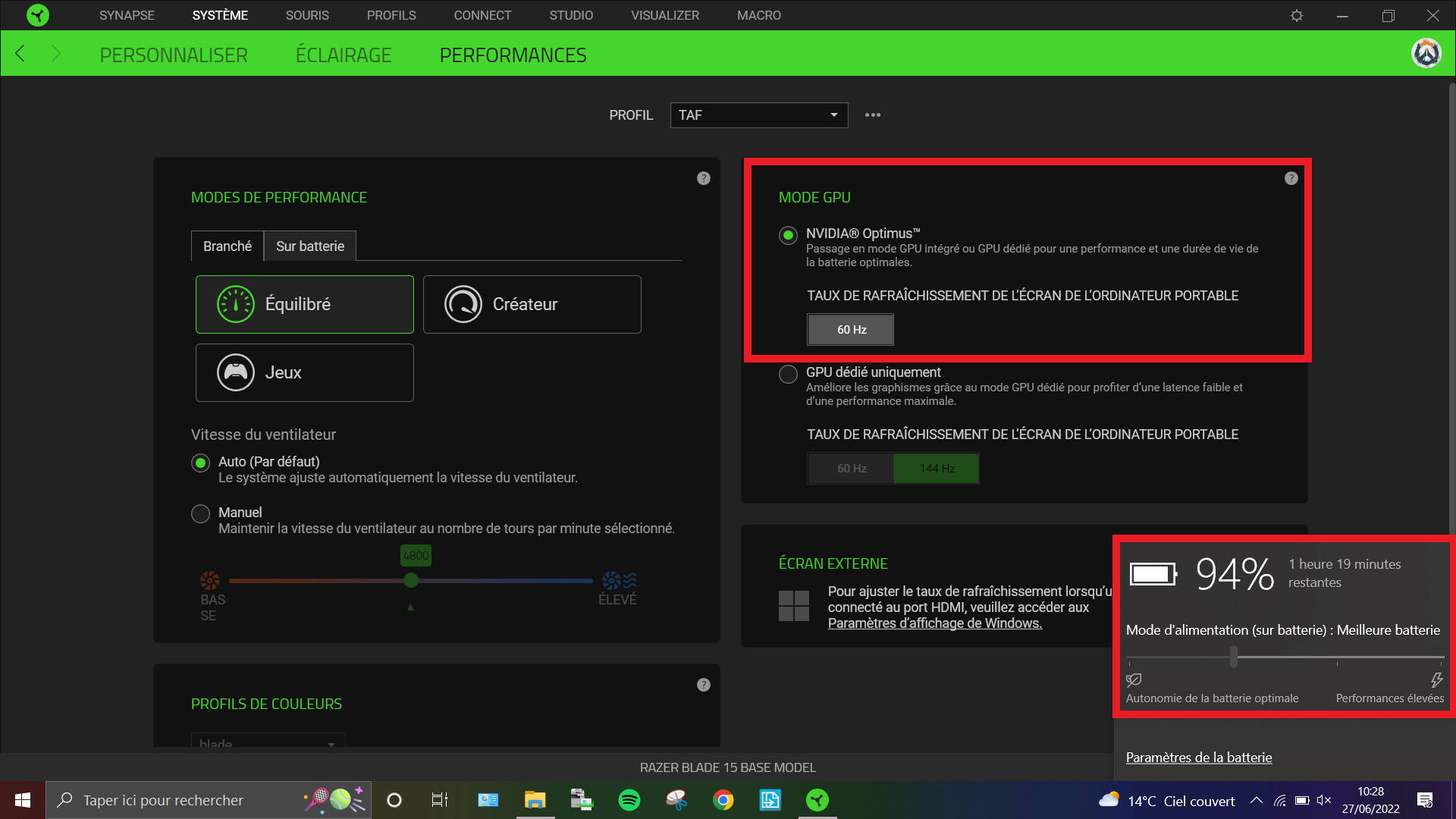Expand the blade color profile dropdown

[x=268, y=740]
